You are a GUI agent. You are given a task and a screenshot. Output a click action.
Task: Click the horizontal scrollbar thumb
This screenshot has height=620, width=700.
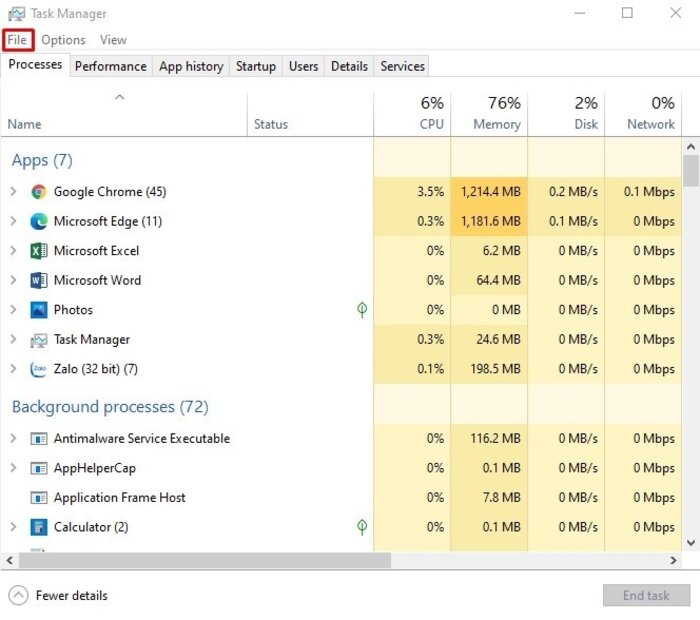[x=204, y=561]
